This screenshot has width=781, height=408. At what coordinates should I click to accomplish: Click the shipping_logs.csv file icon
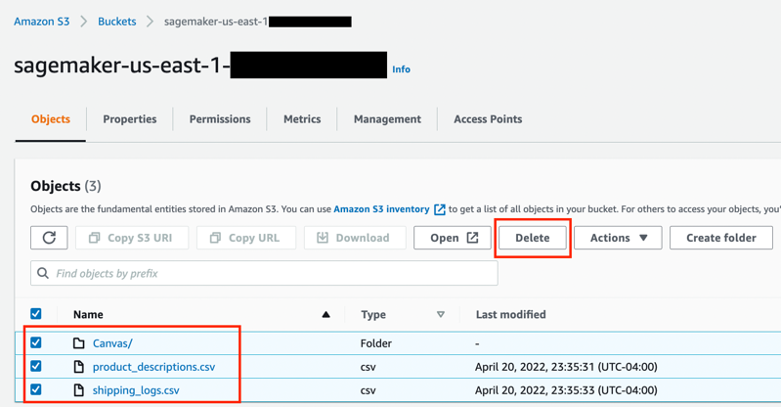[x=79, y=390]
